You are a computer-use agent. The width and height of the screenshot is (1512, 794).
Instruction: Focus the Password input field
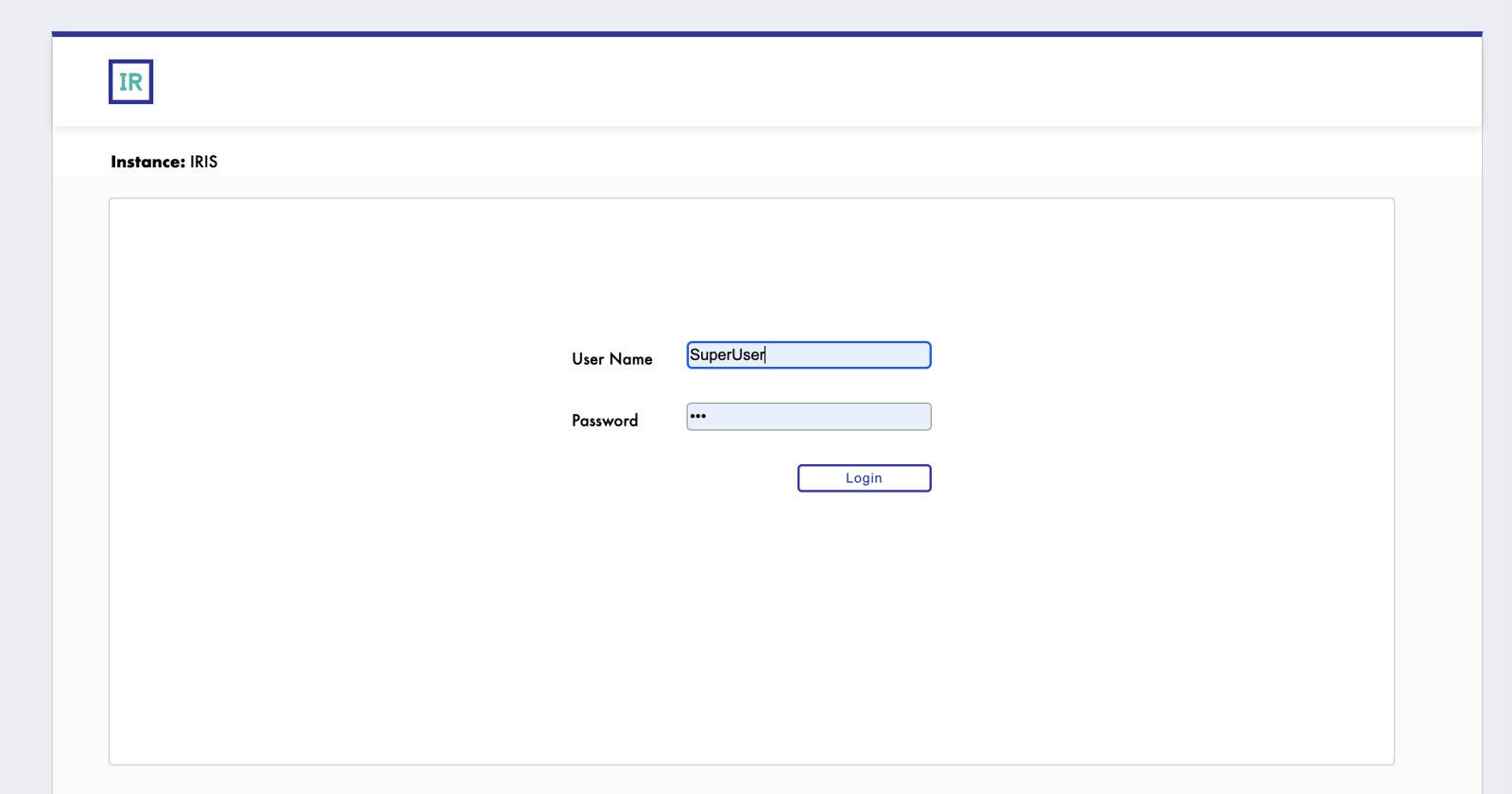click(x=808, y=417)
